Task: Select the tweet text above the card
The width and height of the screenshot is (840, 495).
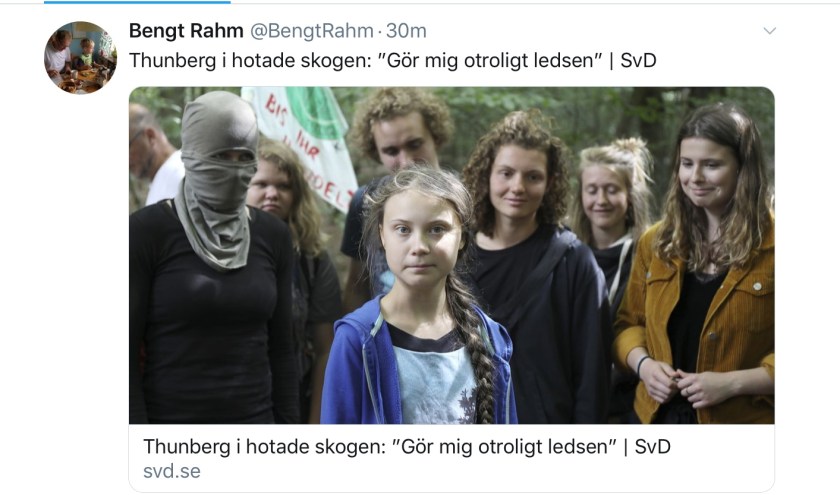Action: point(393,61)
